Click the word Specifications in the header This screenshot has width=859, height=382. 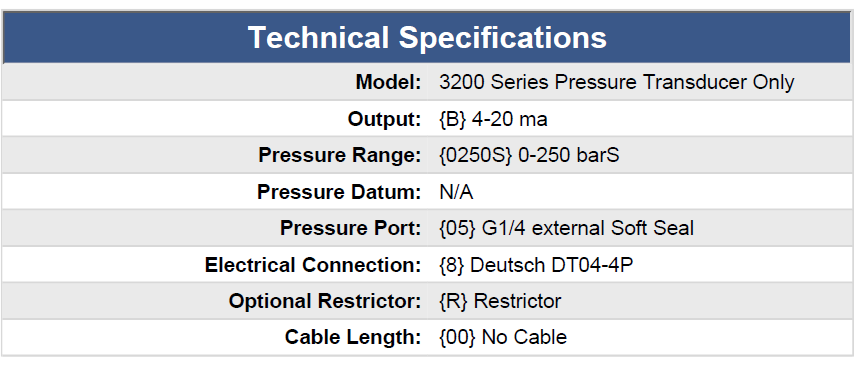coord(503,38)
